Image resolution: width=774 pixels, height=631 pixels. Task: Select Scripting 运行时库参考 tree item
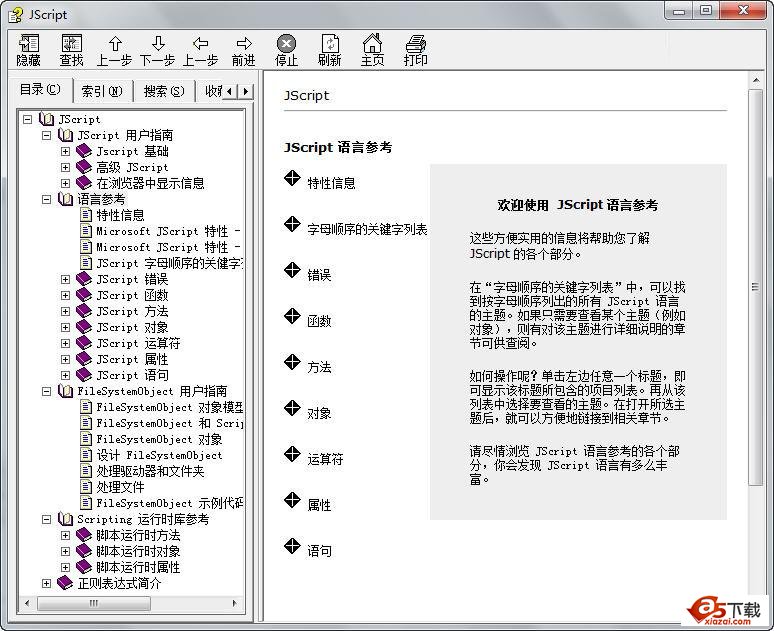click(x=143, y=519)
